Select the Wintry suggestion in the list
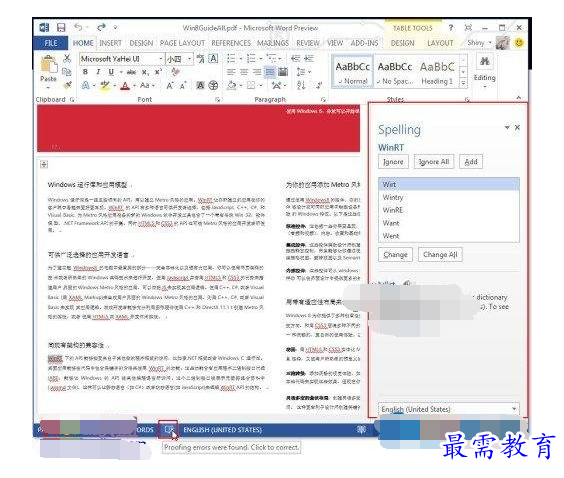Image resolution: width=564 pixels, height=478 pixels. (x=449, y=197)
